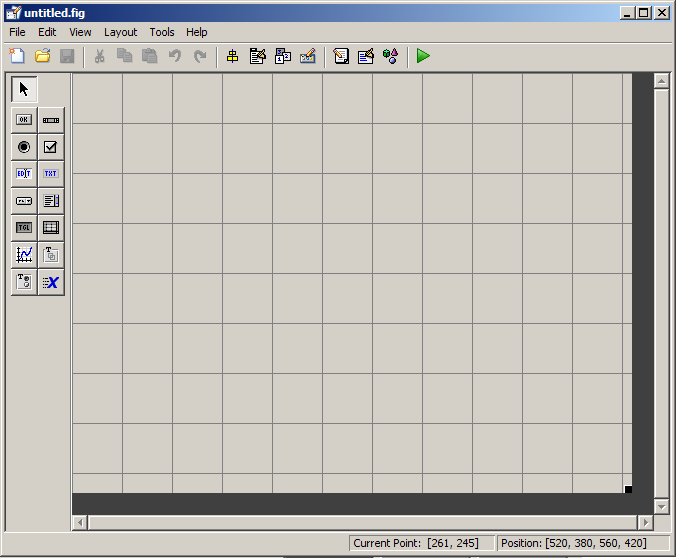Open the Help menu
The image size is (676, 558).
pyautogui.click(x=197, y=32)
